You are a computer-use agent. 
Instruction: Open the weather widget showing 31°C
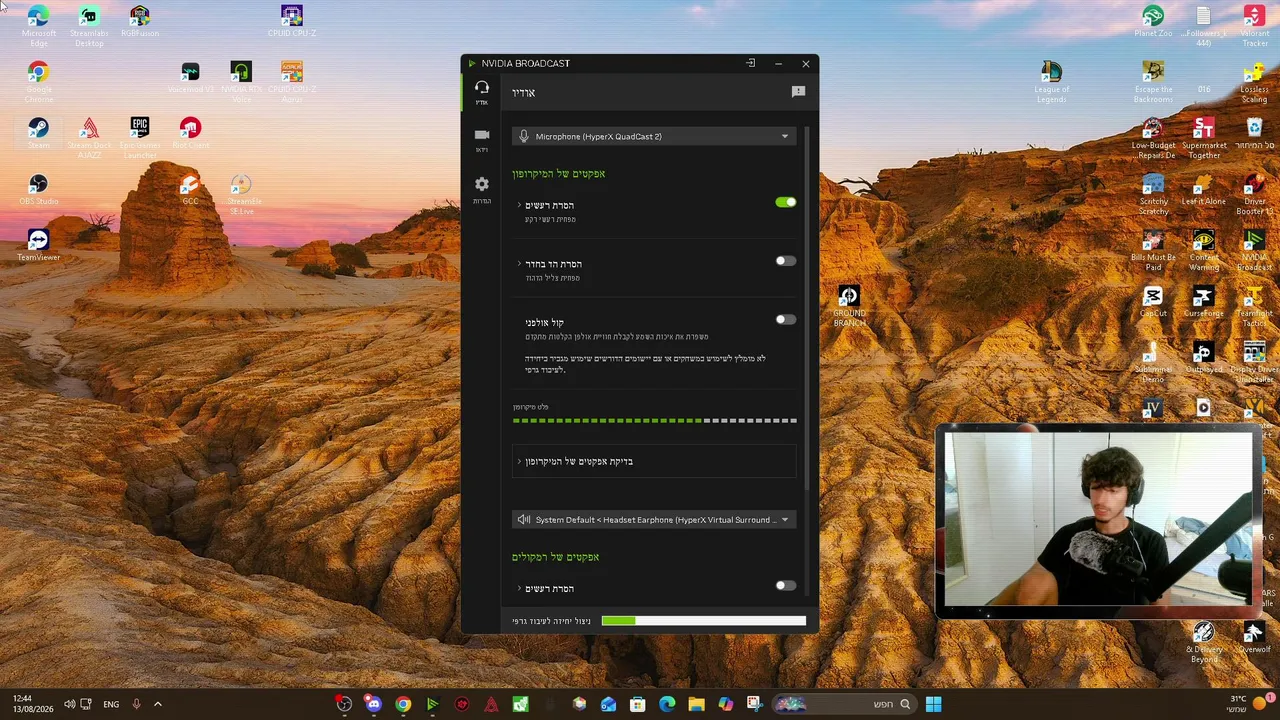(1249, 704)
